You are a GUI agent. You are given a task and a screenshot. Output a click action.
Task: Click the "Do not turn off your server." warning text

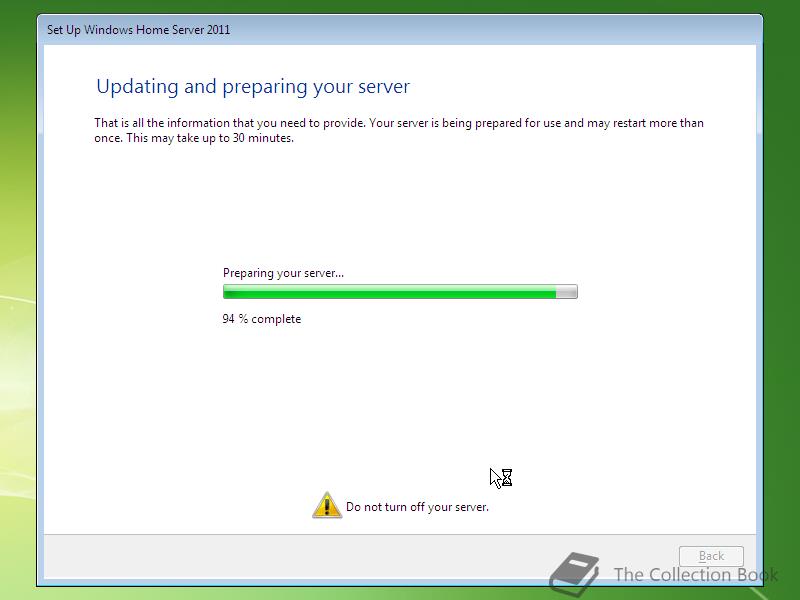[x=417, y=507]
